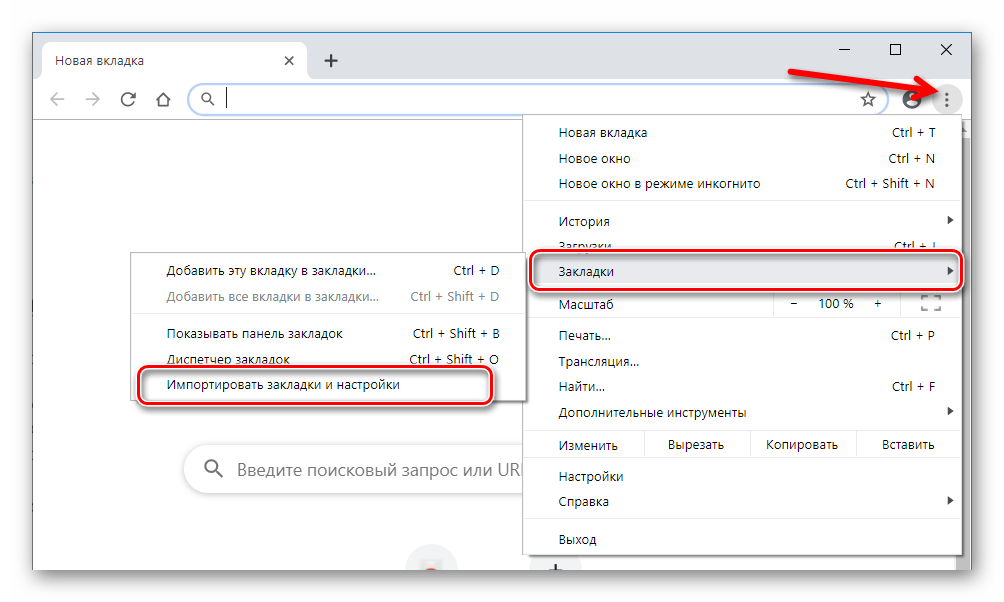This screenshot has height=602, width=1004.
Task: Expand 'Дополнительные инструменты' submenu
Action: pos(950,411)
